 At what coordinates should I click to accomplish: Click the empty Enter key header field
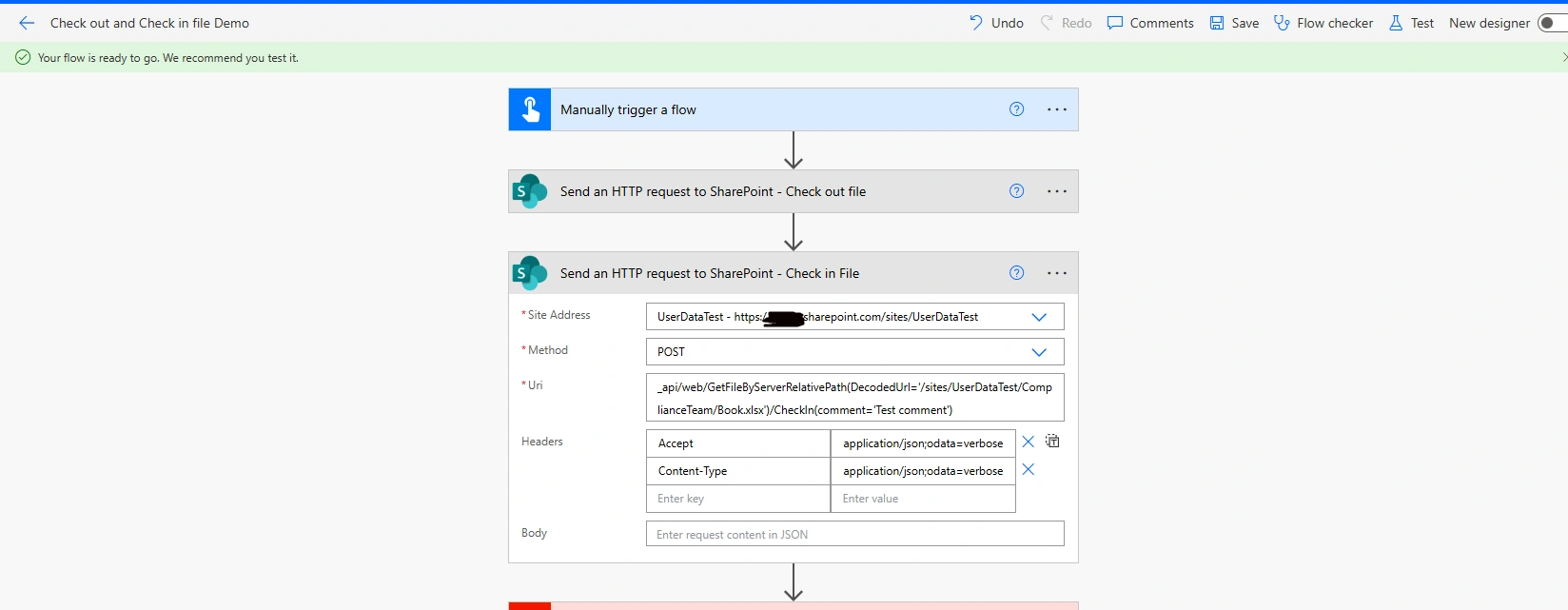738,499
